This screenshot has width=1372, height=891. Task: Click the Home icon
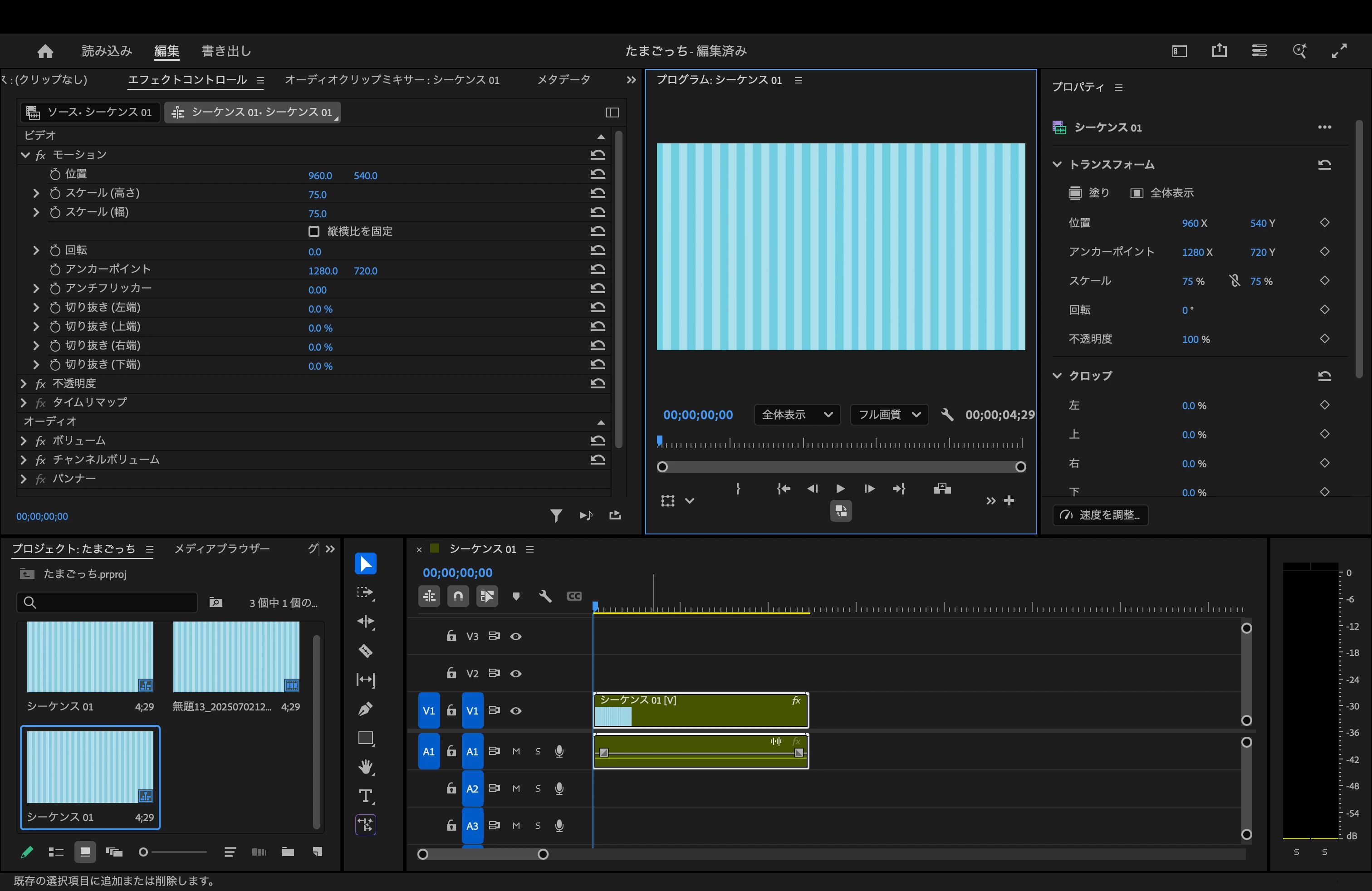click(x=45, y=51)
